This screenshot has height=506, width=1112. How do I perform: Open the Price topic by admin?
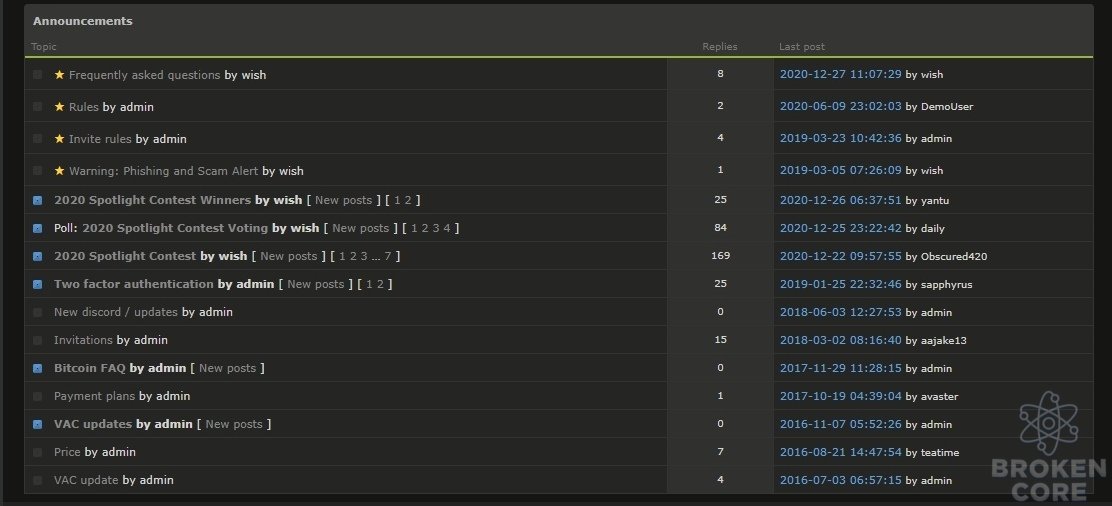click(67, 452)
